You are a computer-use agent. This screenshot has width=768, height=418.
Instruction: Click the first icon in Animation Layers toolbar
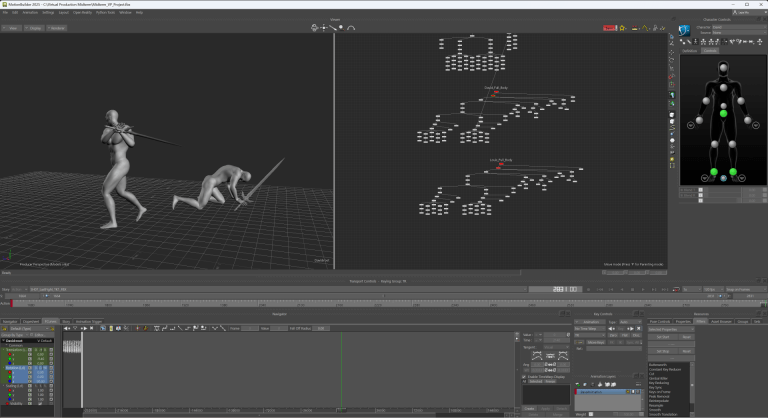pos(578,384)
